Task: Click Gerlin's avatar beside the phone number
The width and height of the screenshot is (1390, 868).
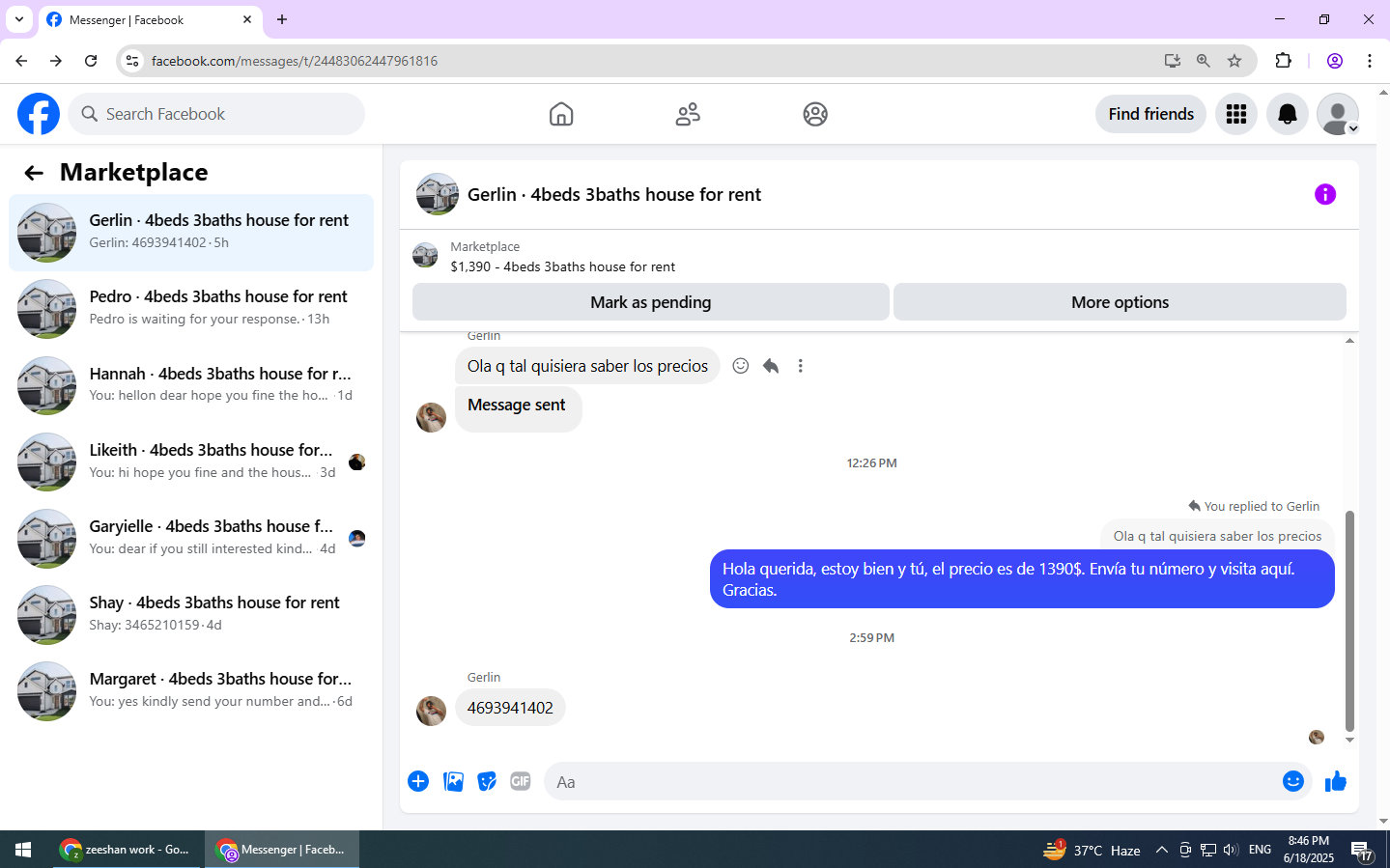Action: [x=431, y=711]
